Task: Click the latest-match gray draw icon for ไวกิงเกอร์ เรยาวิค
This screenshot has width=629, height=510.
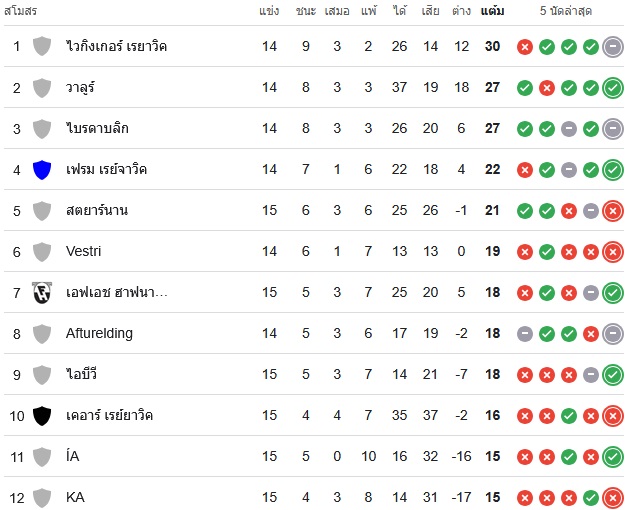Action: pos(613,47)
